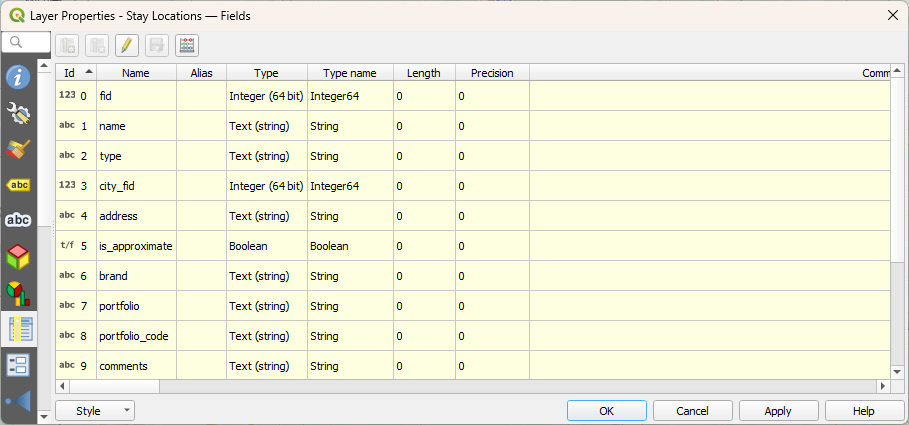Viewport: 909px width, 425px height.
Task: Open the Information tab icon
Action: click(x=18, y=77)
